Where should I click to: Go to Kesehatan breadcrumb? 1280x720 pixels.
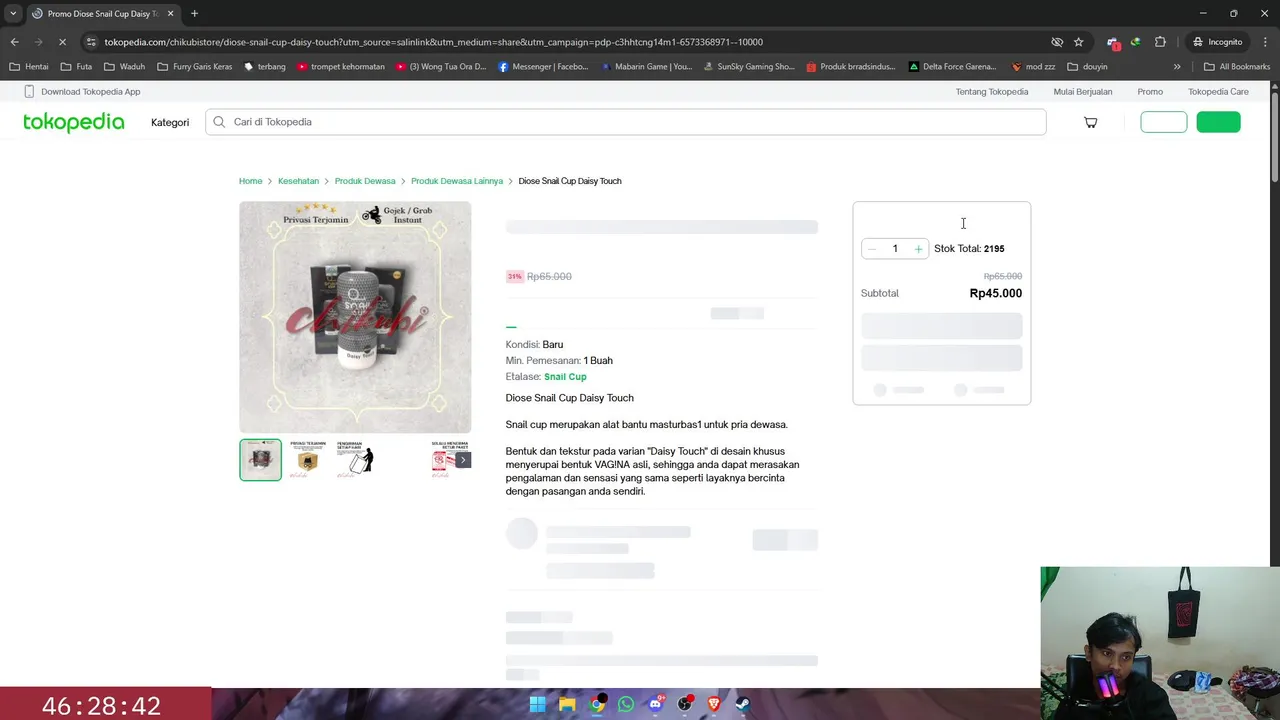pos(298,181)
